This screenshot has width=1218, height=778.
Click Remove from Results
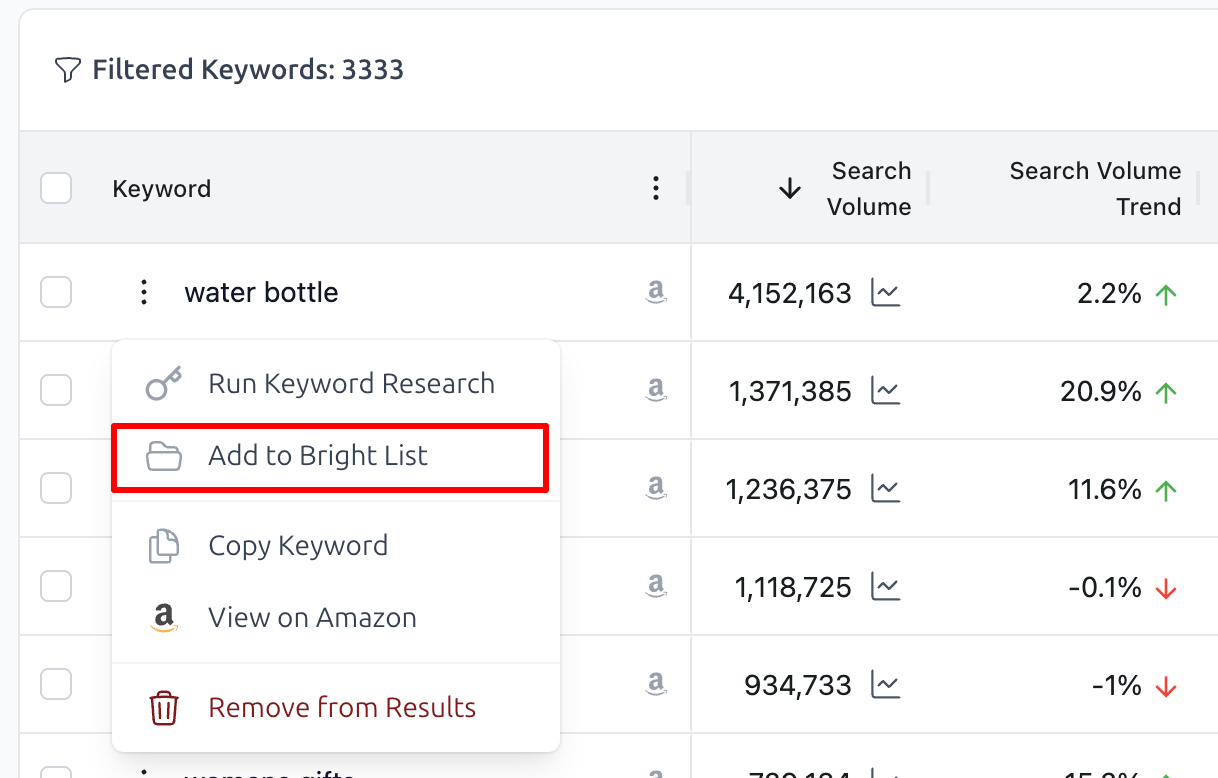[x=341, y=707]
